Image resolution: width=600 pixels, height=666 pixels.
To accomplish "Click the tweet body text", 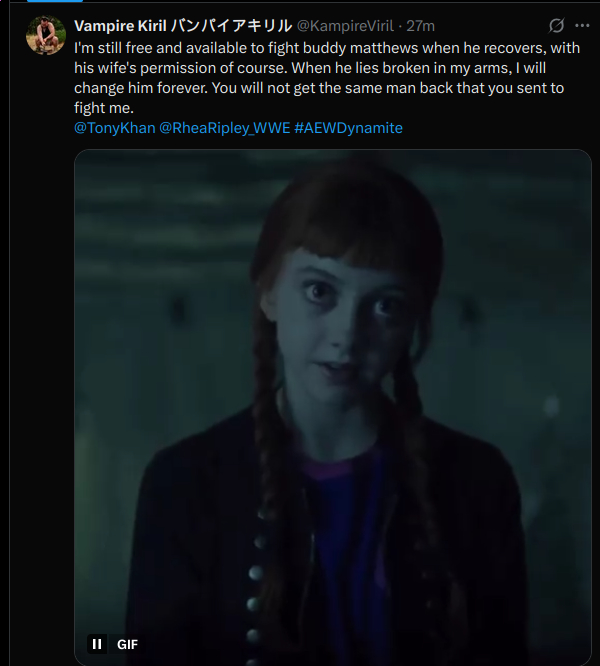I will pos(300,68).
